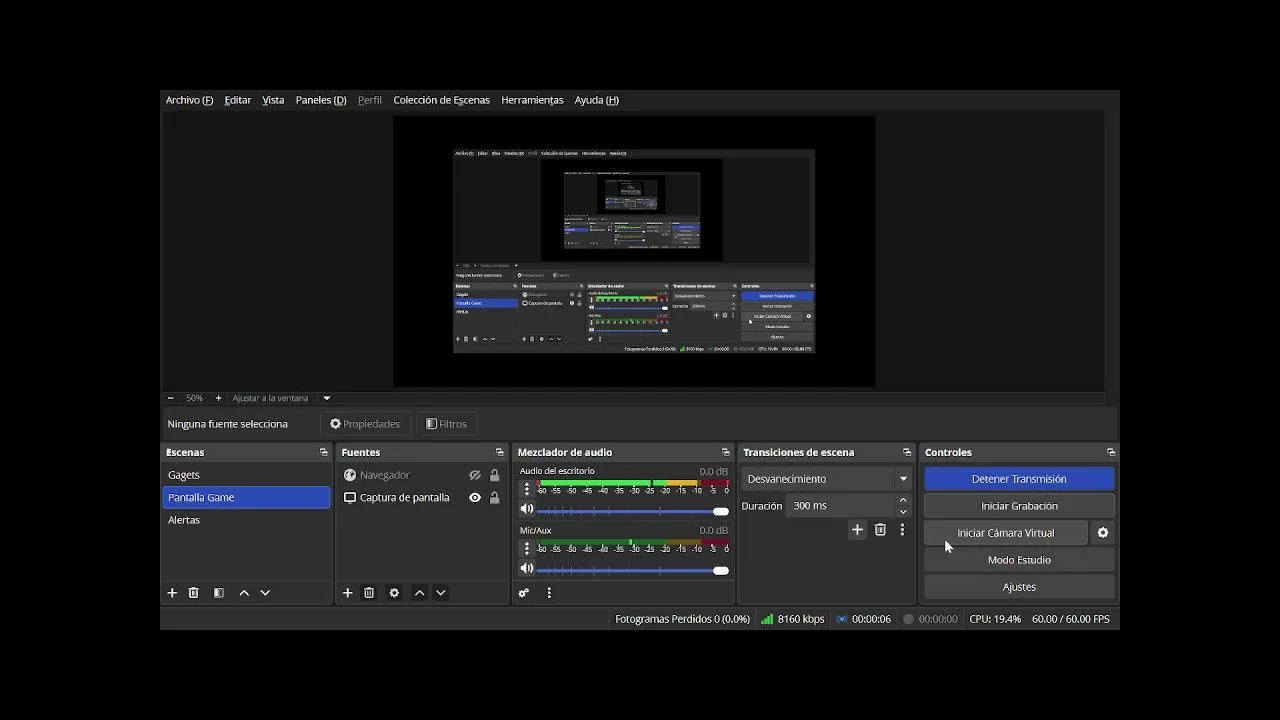Image resolution: width=1280 pixels, height=720 pixels.
Task: Select the Pantalla Game scene
Action: pos(246,498)
